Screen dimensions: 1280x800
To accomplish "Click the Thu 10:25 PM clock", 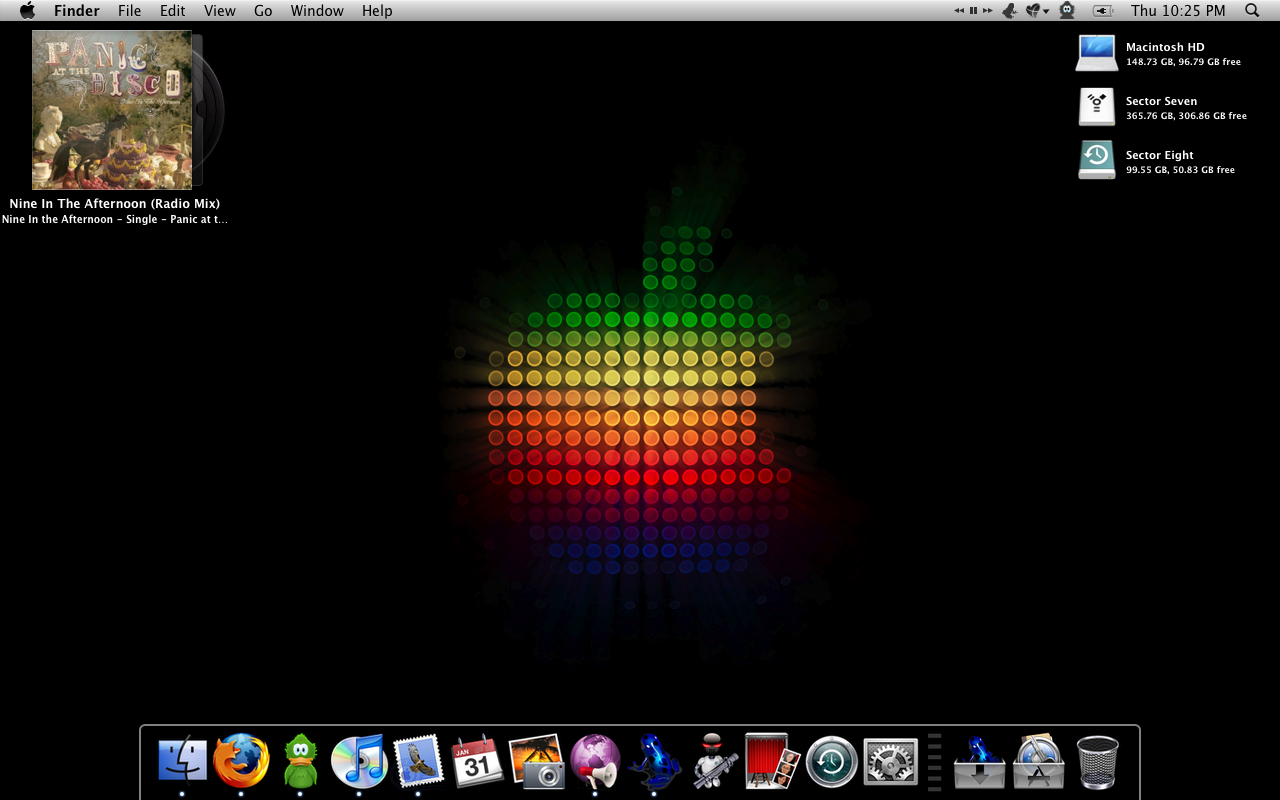I will (1178, 10).
